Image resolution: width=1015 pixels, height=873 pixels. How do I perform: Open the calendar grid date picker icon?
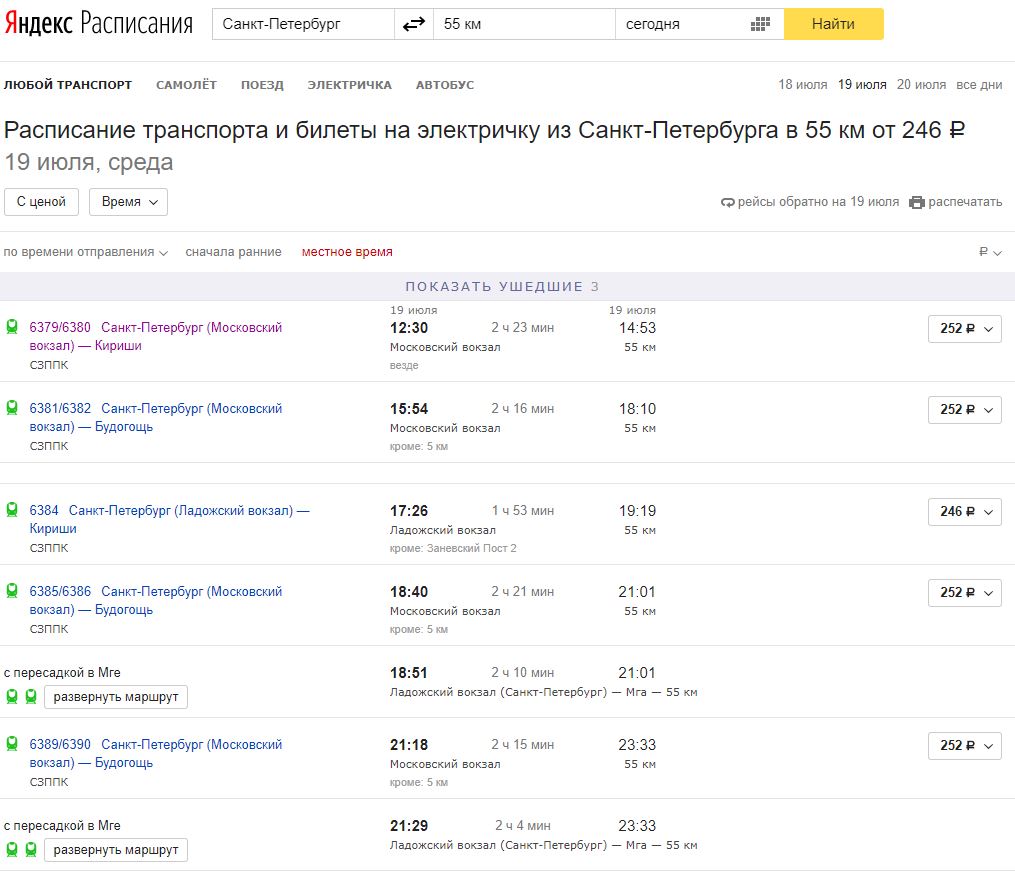coord(760,24)
